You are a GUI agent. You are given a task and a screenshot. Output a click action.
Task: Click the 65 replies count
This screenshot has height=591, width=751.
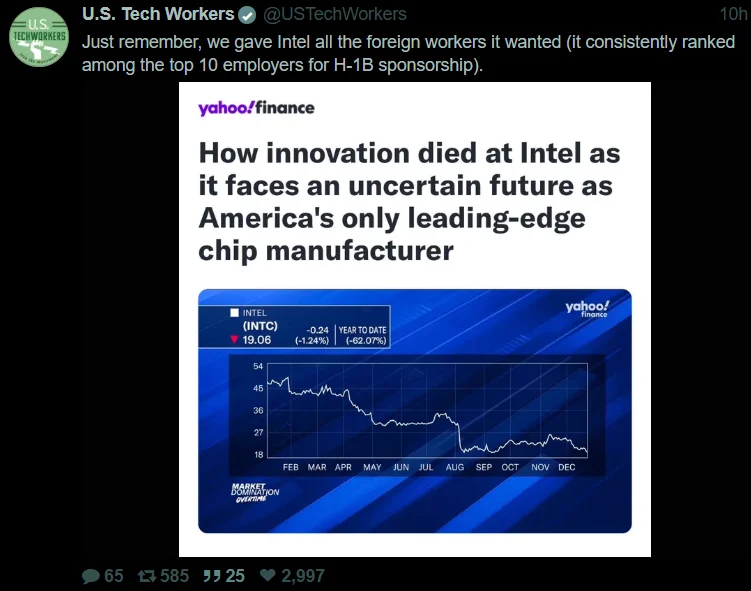tap(114, 576)
